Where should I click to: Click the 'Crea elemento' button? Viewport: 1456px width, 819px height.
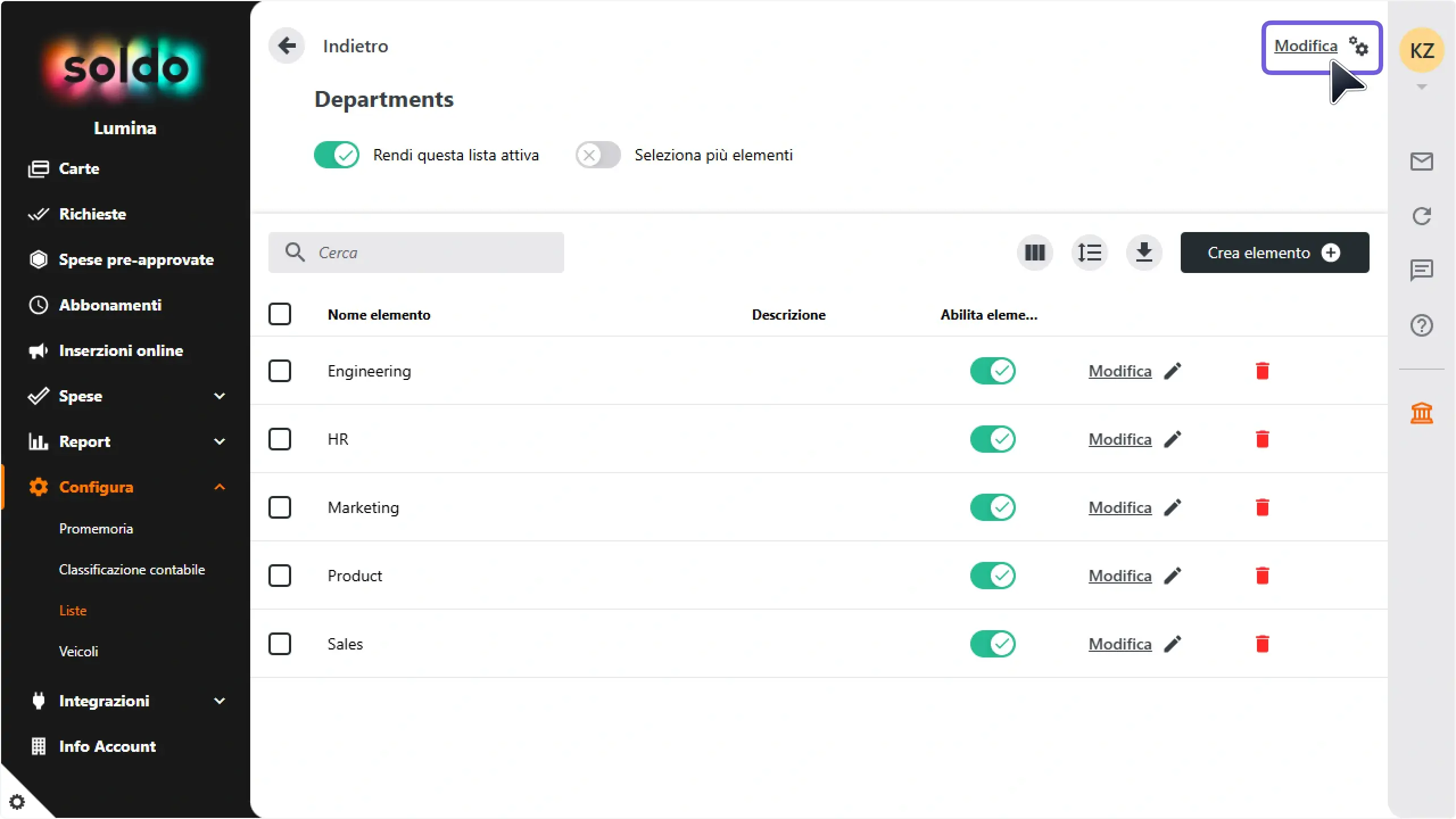(1275, 253)
